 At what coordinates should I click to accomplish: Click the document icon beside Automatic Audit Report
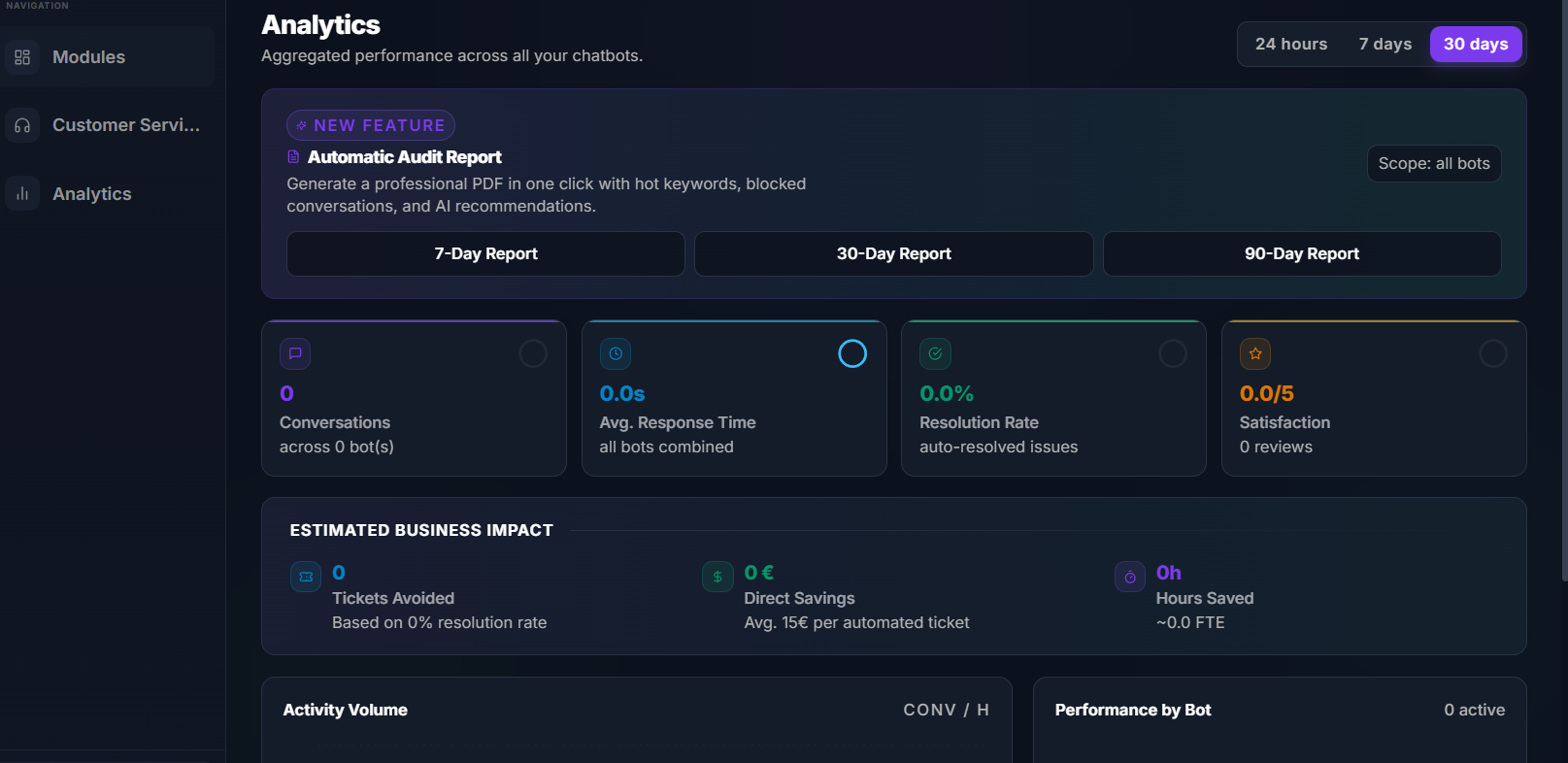[293, 156]
